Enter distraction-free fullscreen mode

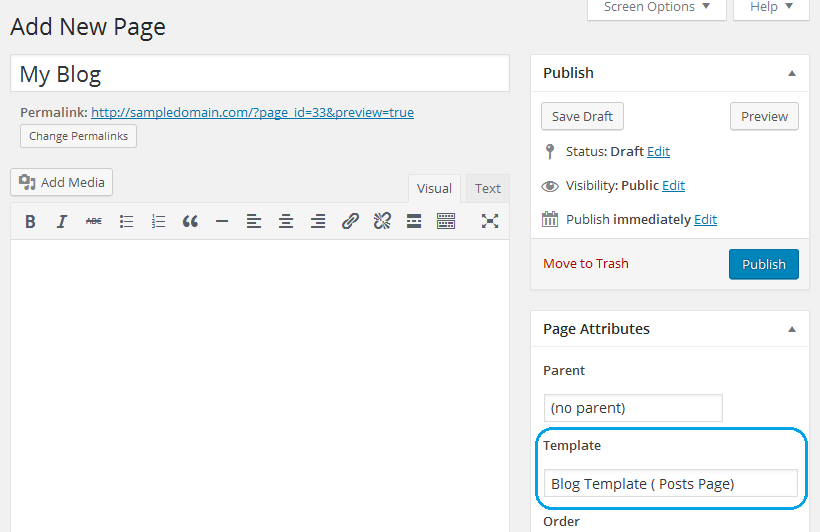point(490,221)
